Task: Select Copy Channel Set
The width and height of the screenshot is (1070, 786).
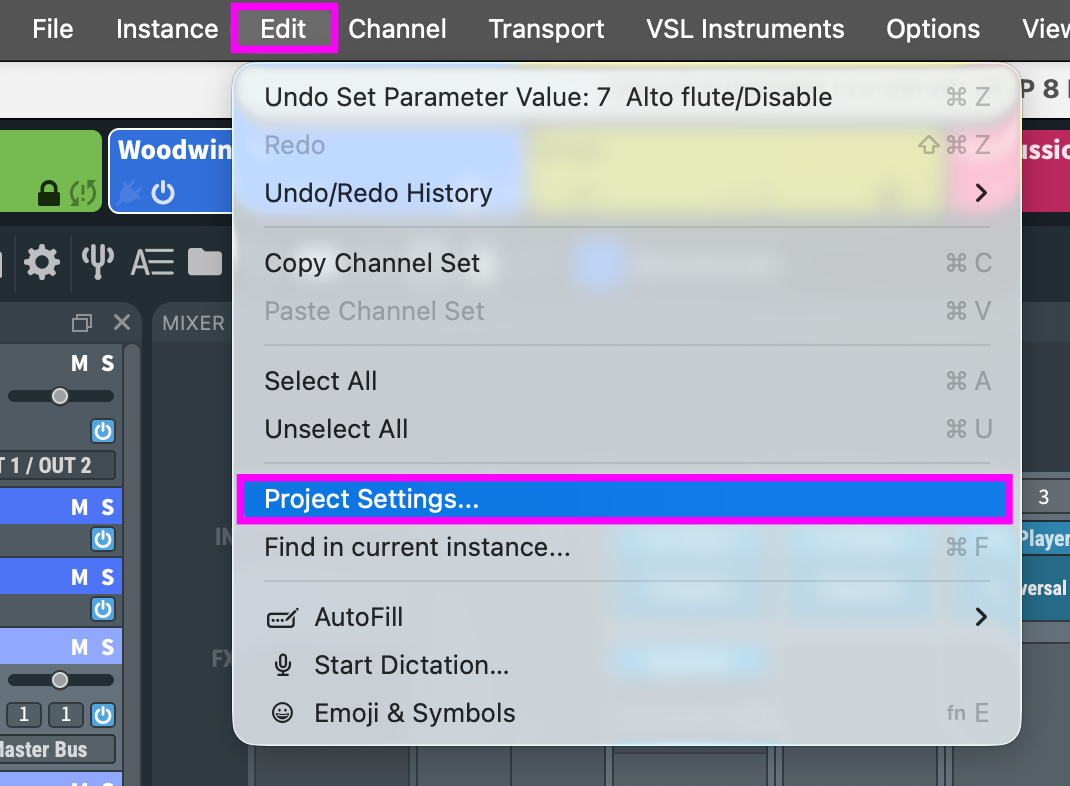Action: [372, 263]
